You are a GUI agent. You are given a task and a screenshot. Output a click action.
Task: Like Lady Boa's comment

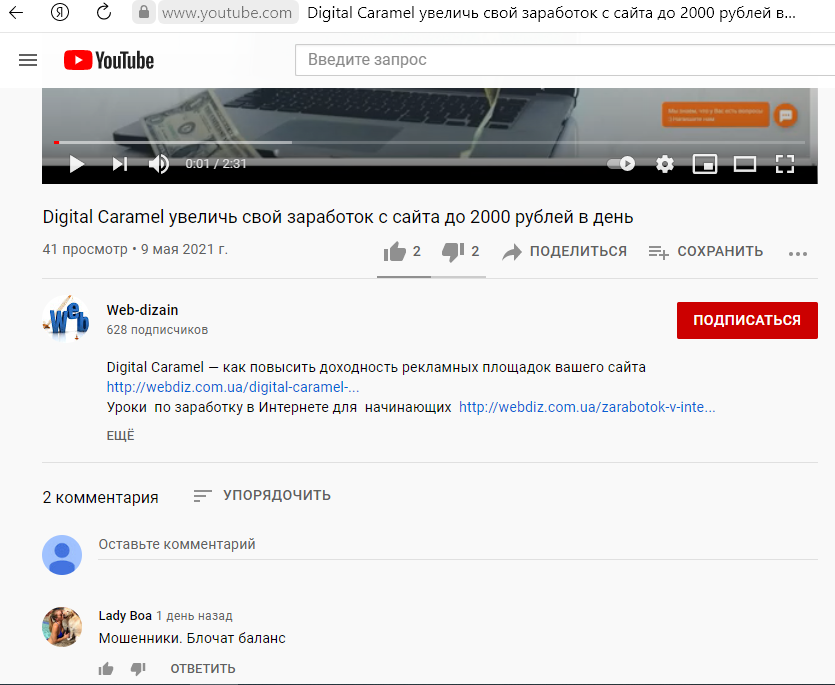pos(106,668)
